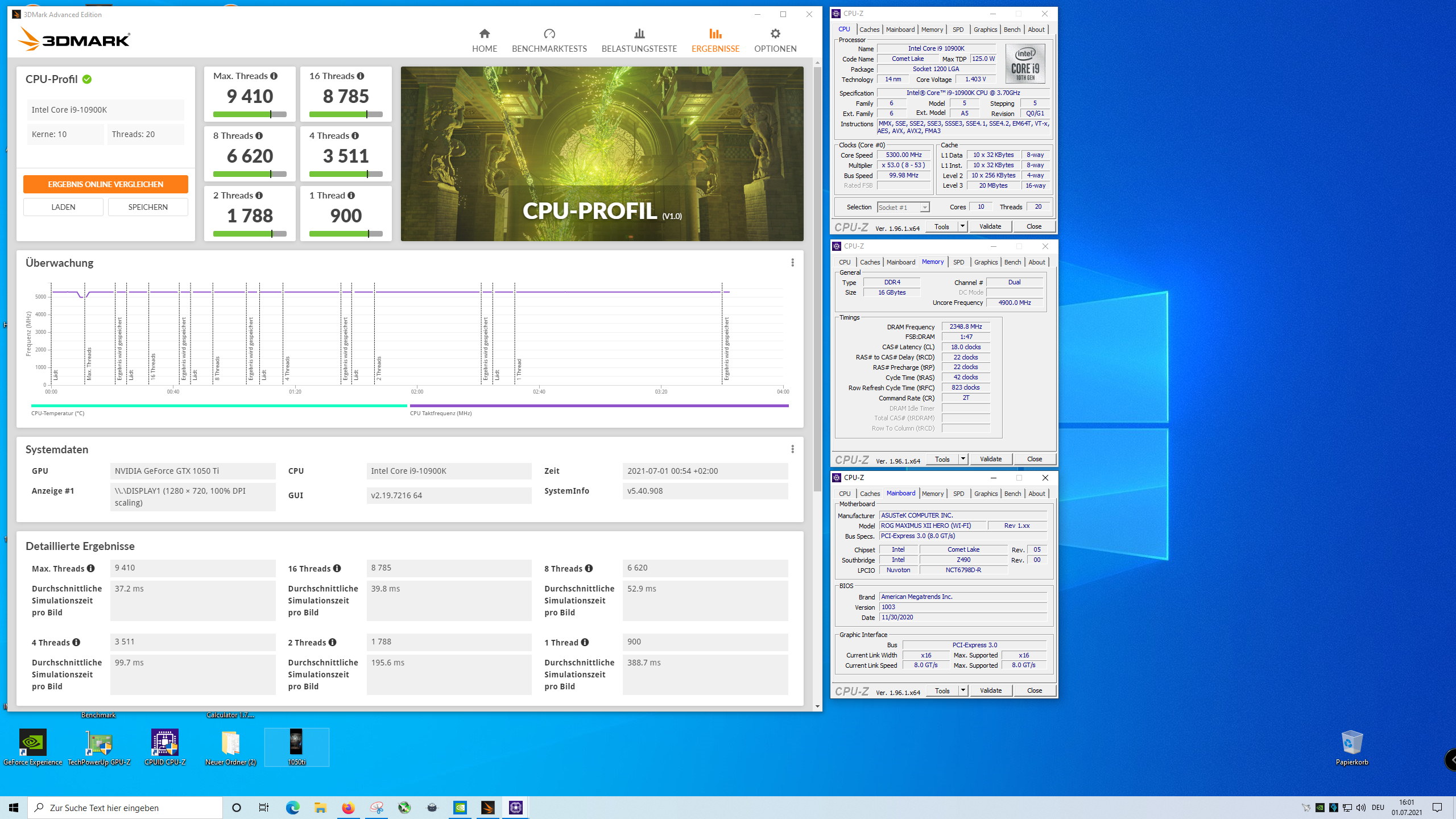The height and width of the screenshot is (819, 1456).
Task: Select Neuer Ordner (2) desktop folder
Action: (231, 747)
